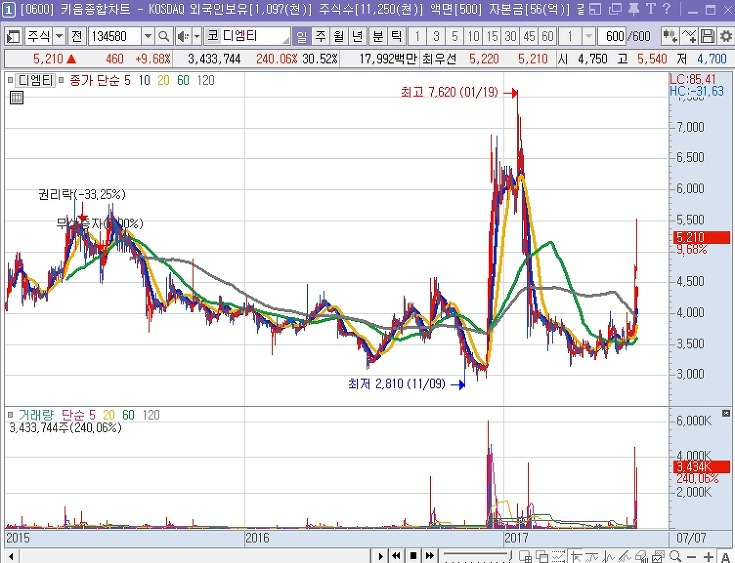Toggle the small square before 거래량 단순 legend
Viewport: 735px width, 563px height.
tap(10, 415)
